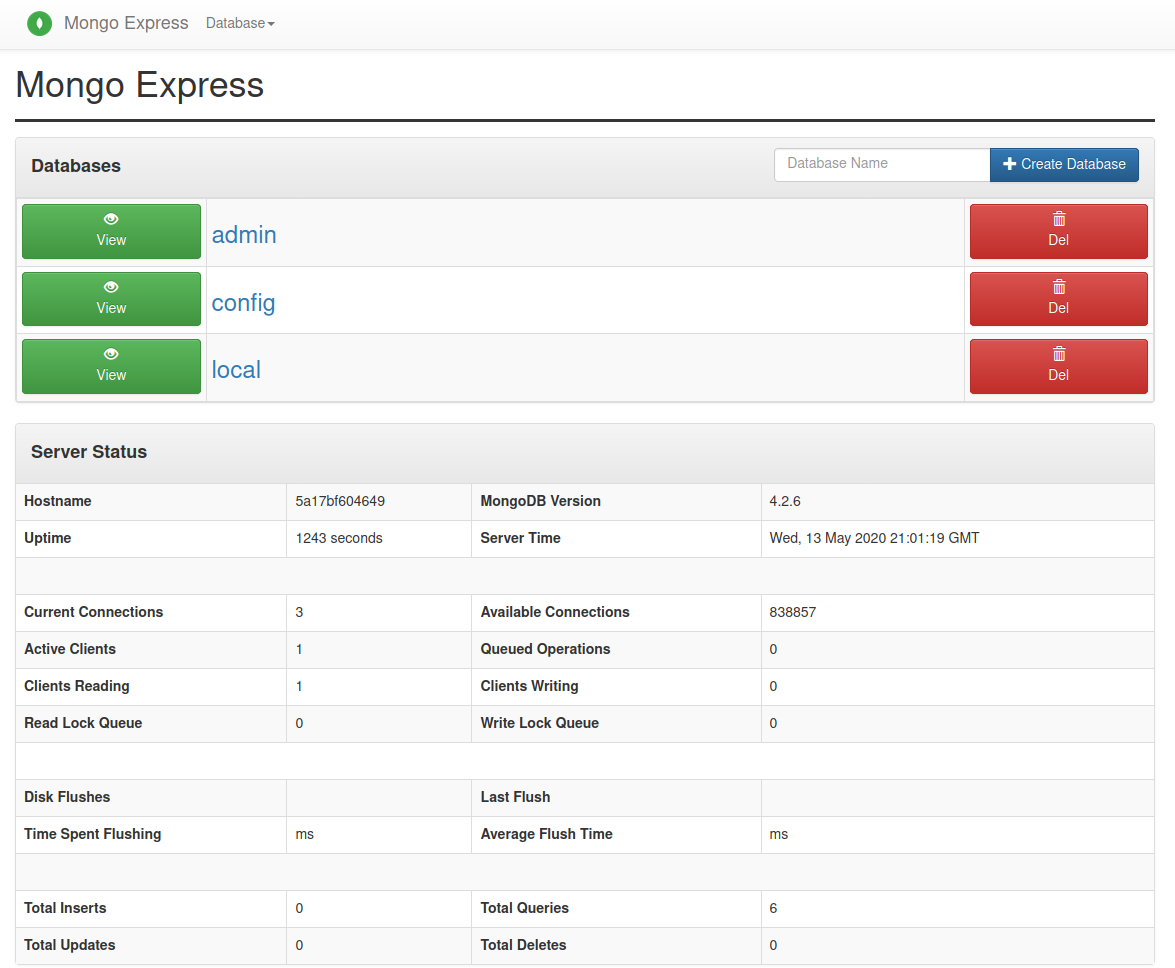Click the large Mongo Express page title
The height and width of the screenshot is (968, 1175).
140,85
